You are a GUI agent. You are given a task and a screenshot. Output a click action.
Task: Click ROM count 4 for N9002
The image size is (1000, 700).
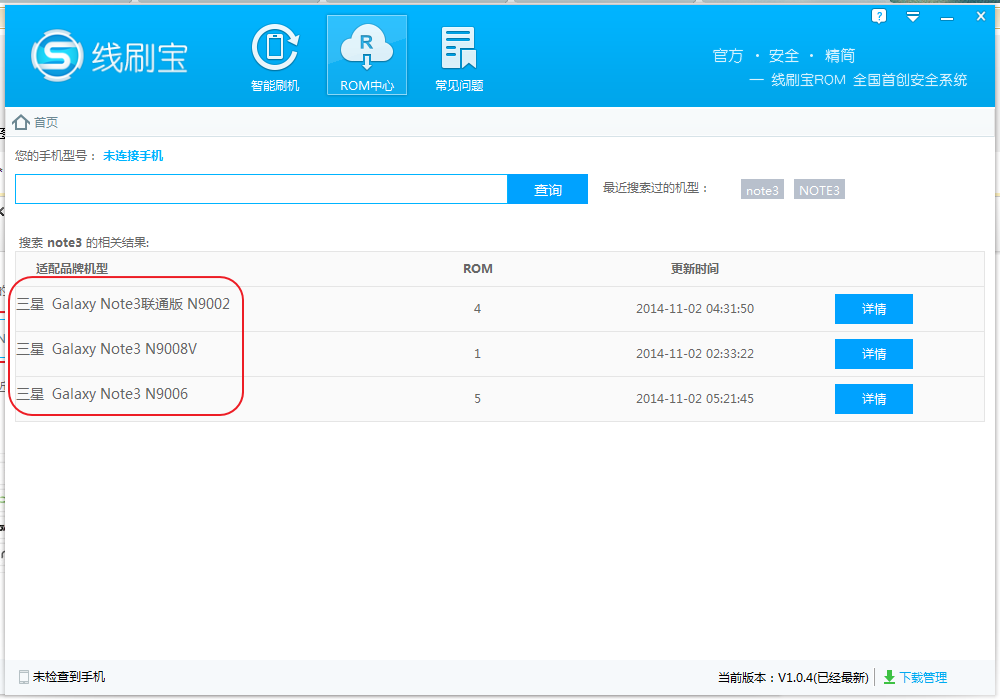click(x=478, y=309)
